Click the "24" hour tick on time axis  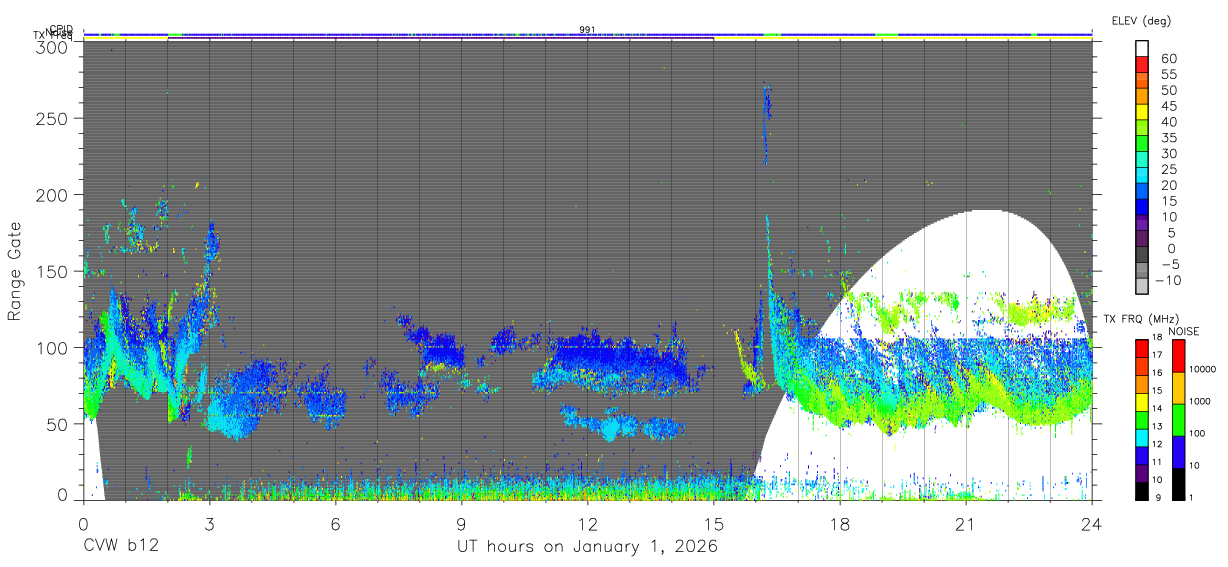(1091, 523)
